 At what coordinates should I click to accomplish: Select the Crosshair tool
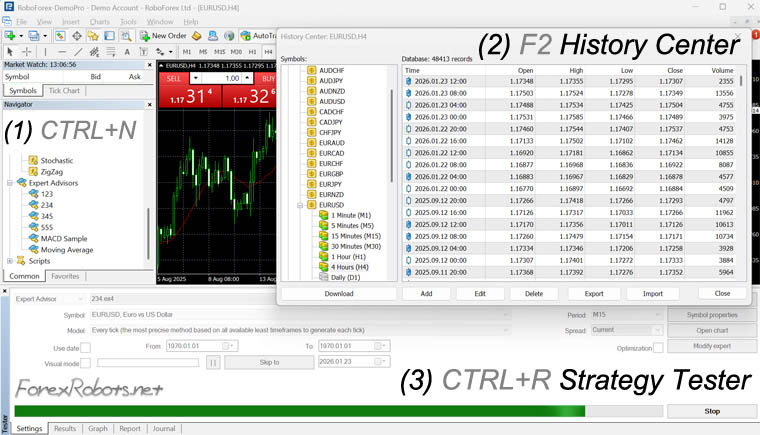[x=27, y=51]
